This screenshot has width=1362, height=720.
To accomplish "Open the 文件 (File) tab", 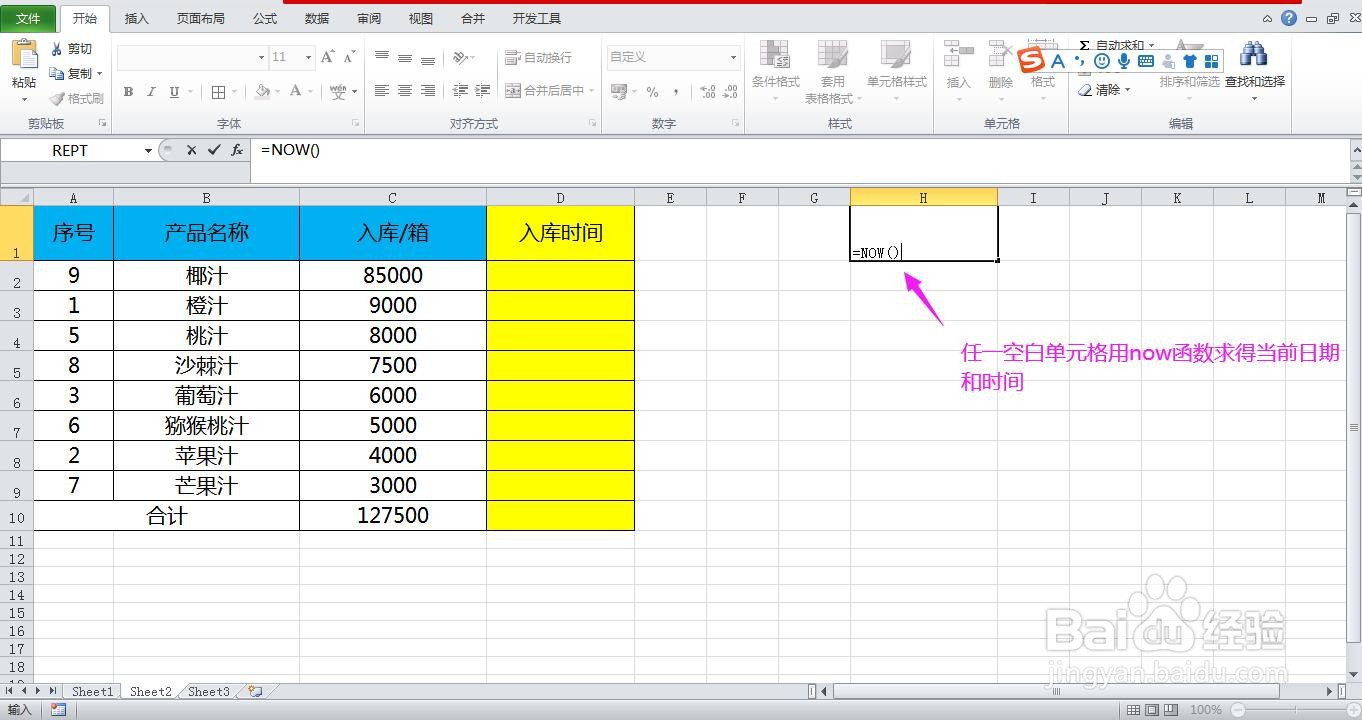I will 28,18.
